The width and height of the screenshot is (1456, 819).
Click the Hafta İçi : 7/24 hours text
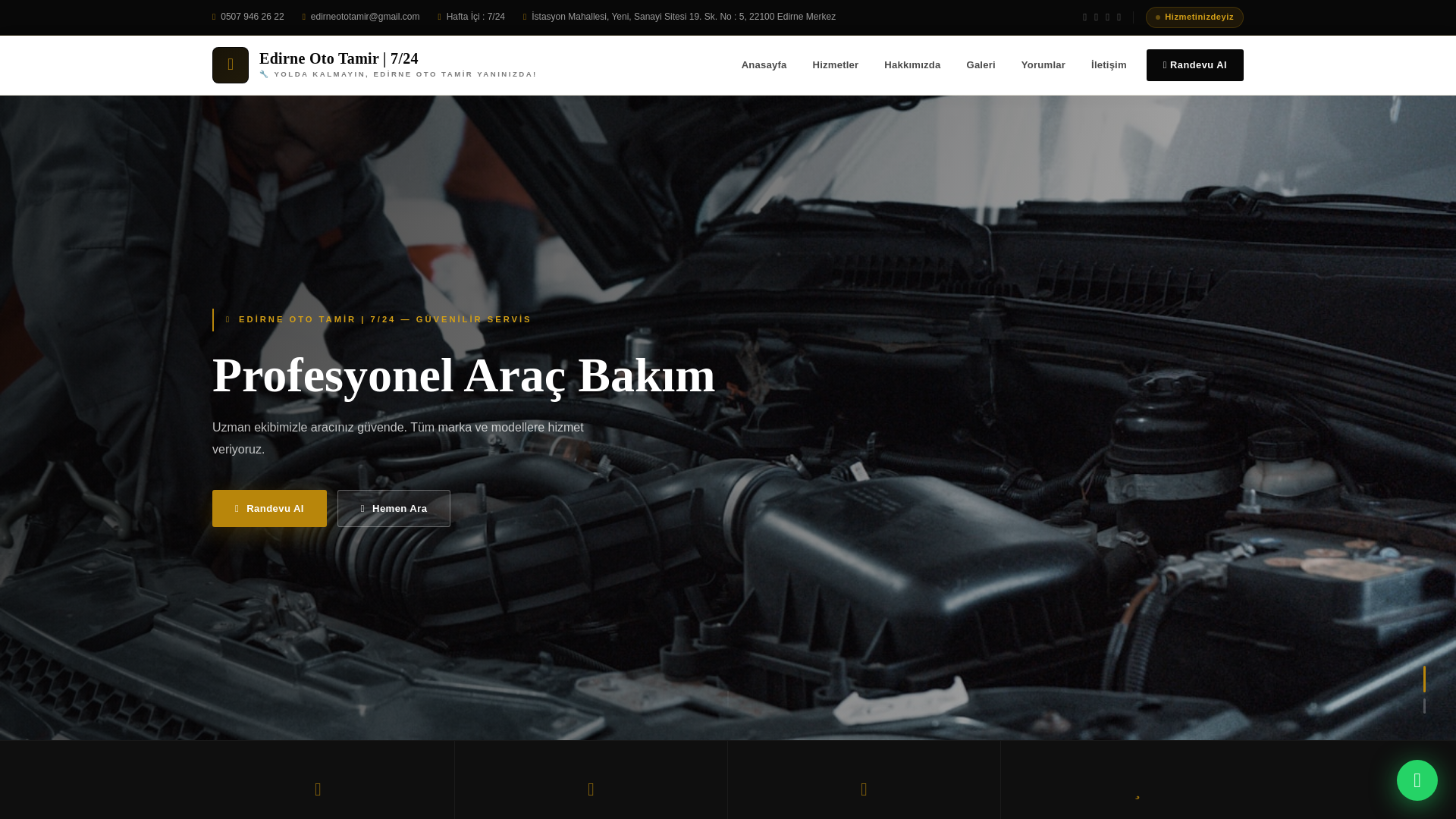pos(475,17)
